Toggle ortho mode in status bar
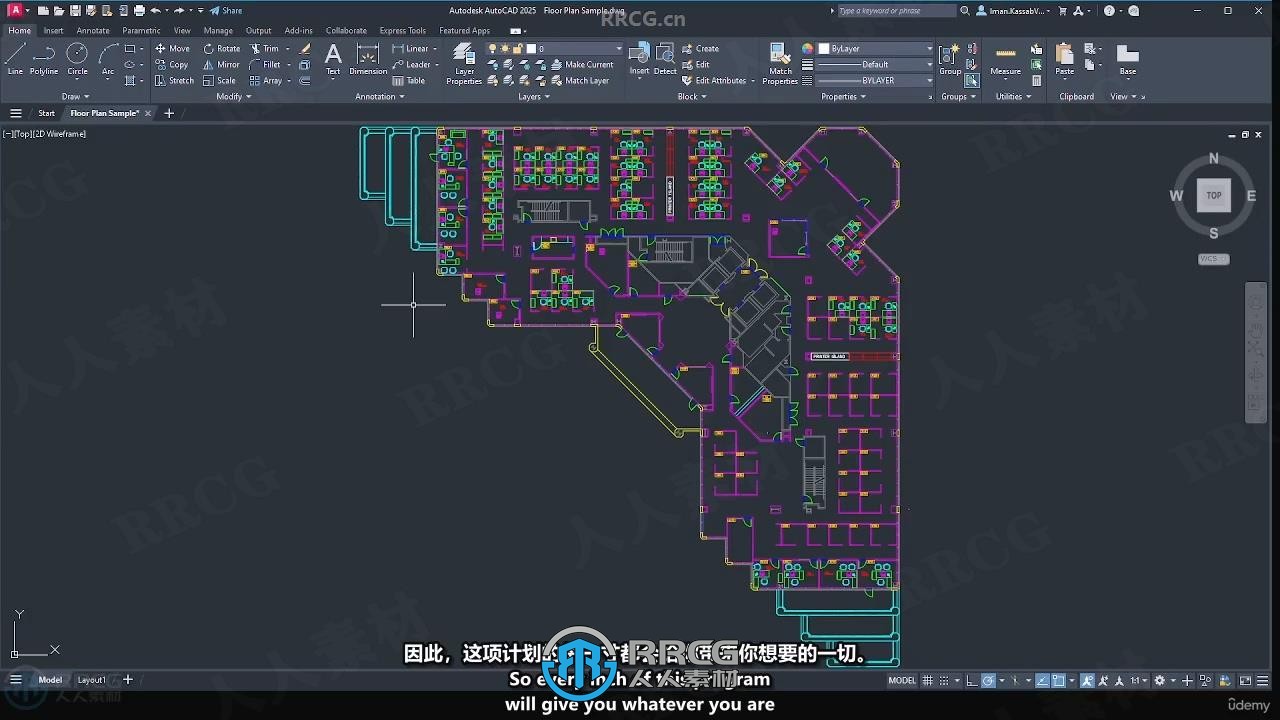The width and height of the screenshot is (1280, 720). (x=973, y=680)
